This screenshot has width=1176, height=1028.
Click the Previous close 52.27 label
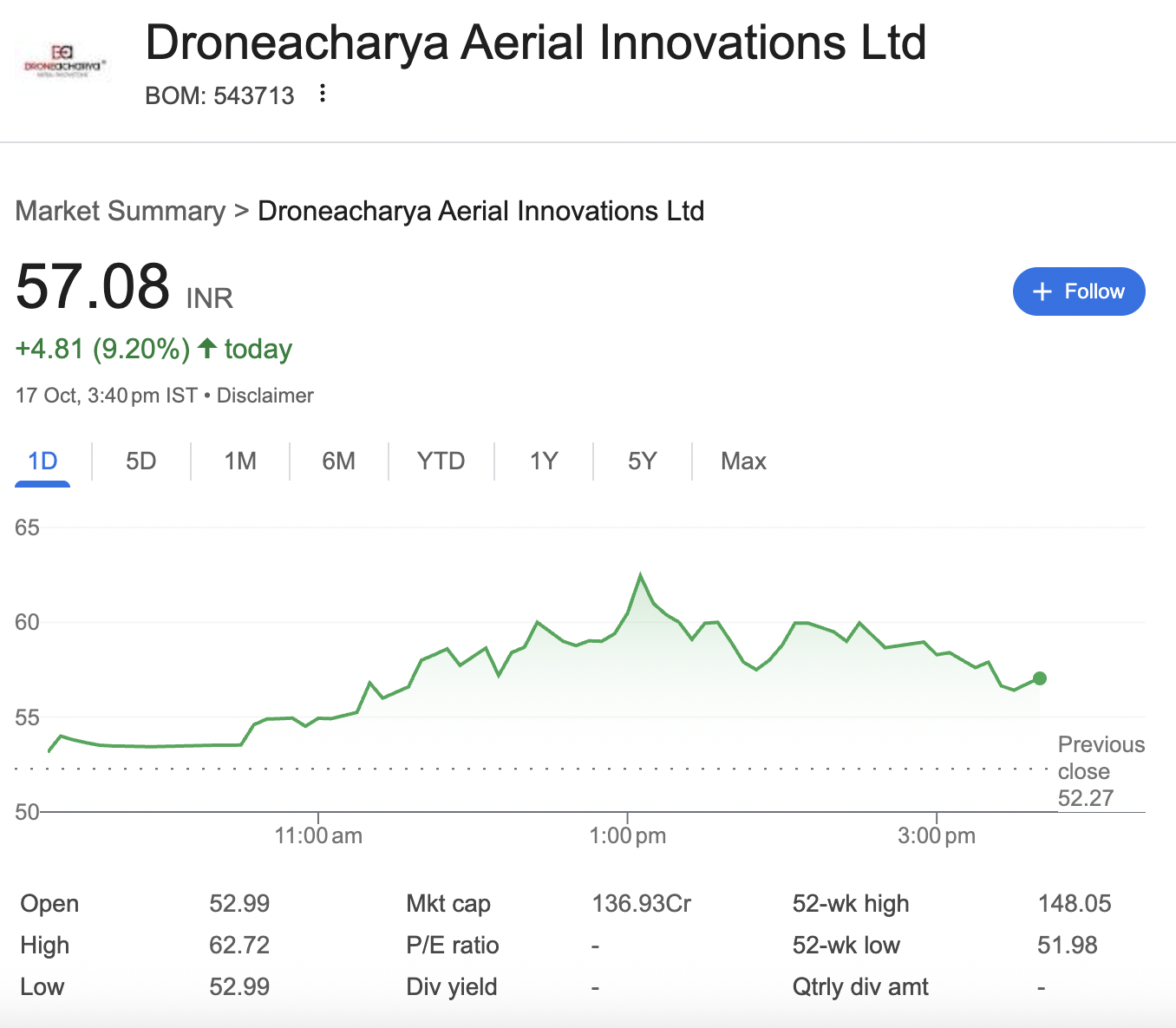coord(1100,771)
